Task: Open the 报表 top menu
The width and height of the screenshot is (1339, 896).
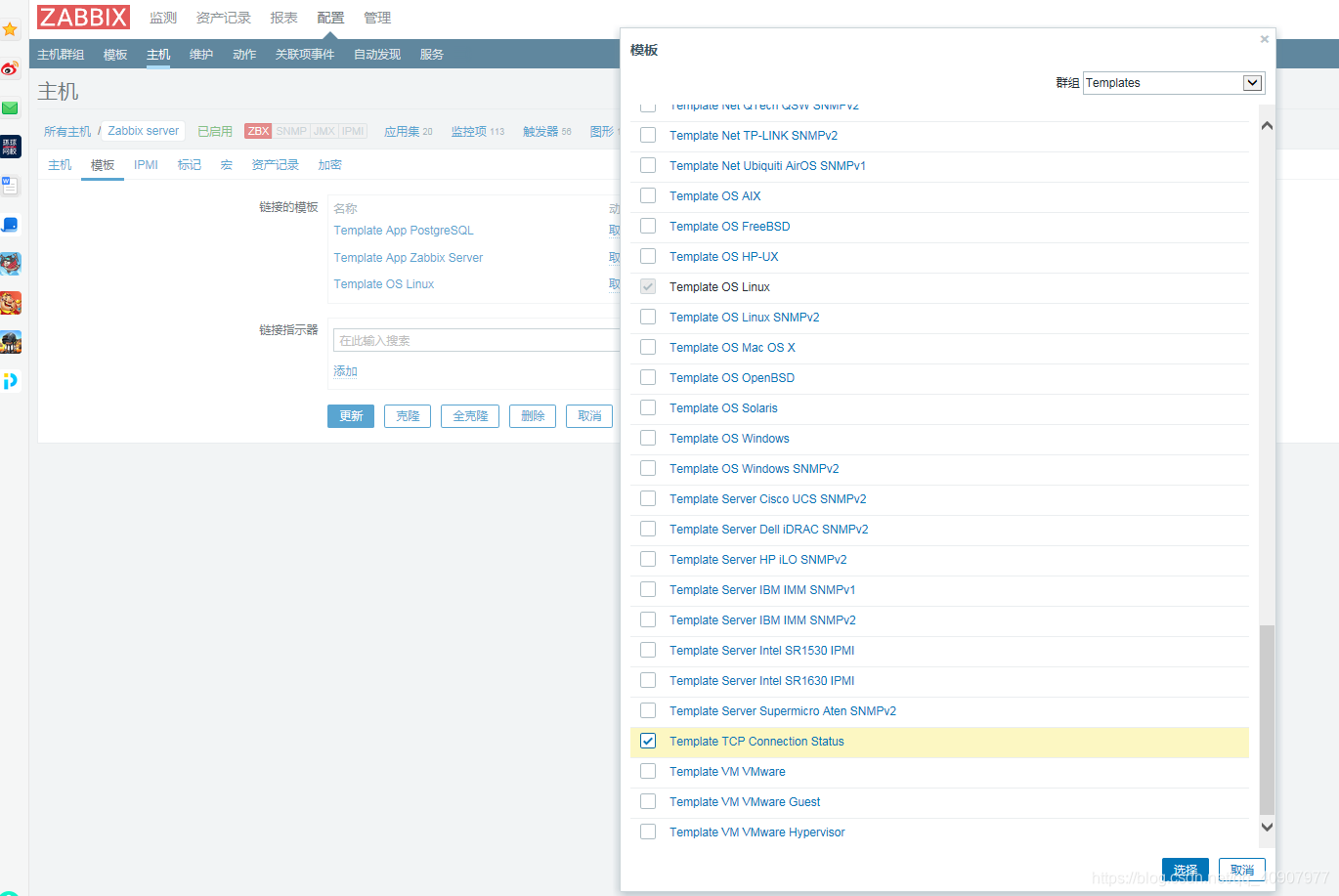Action: tap(284, 18)
